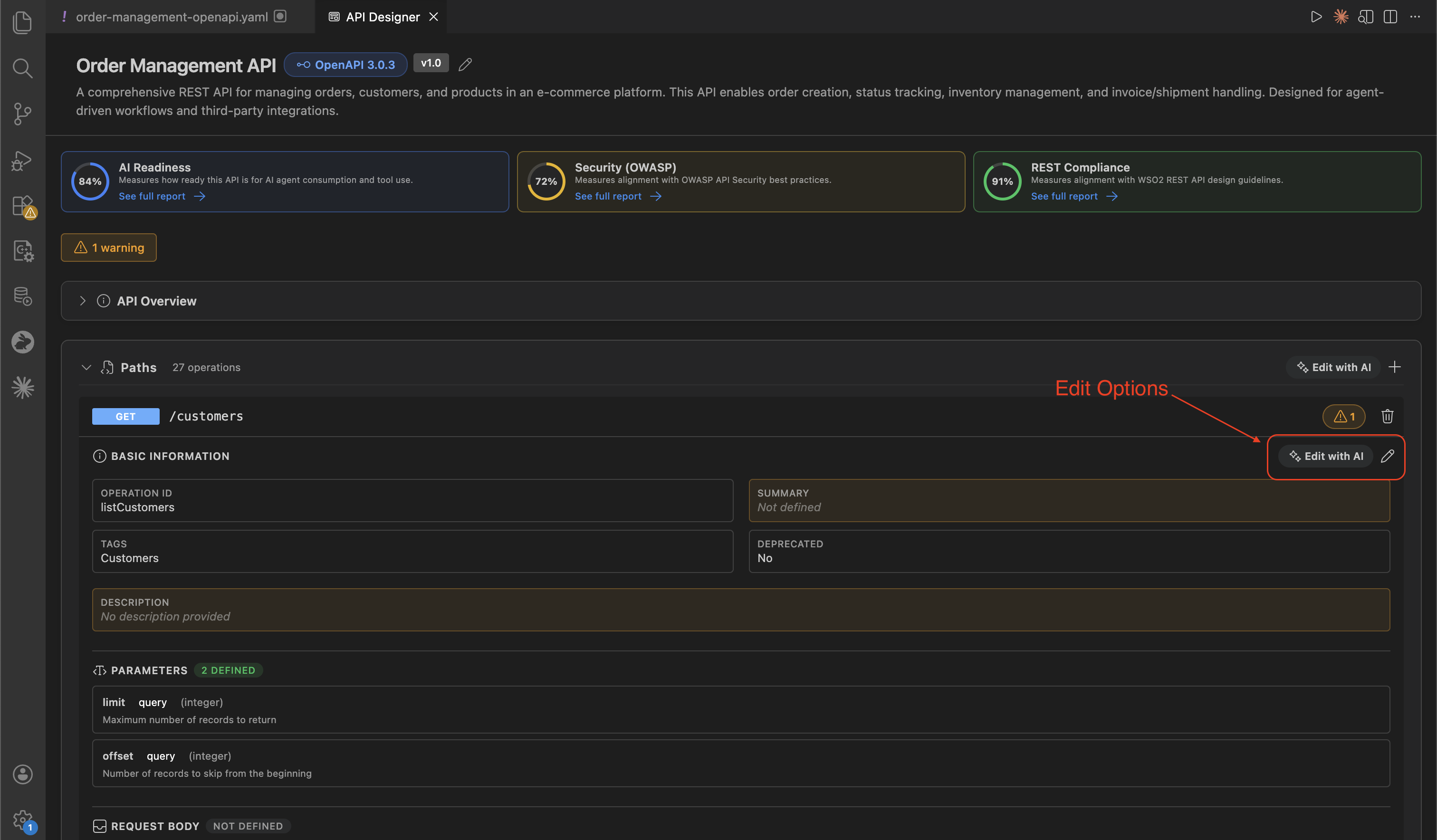The height and width of the screenshot is (840, 1437).
Task: Click the warning count badge on GET /customers
Action: (x=1344, y=416)
